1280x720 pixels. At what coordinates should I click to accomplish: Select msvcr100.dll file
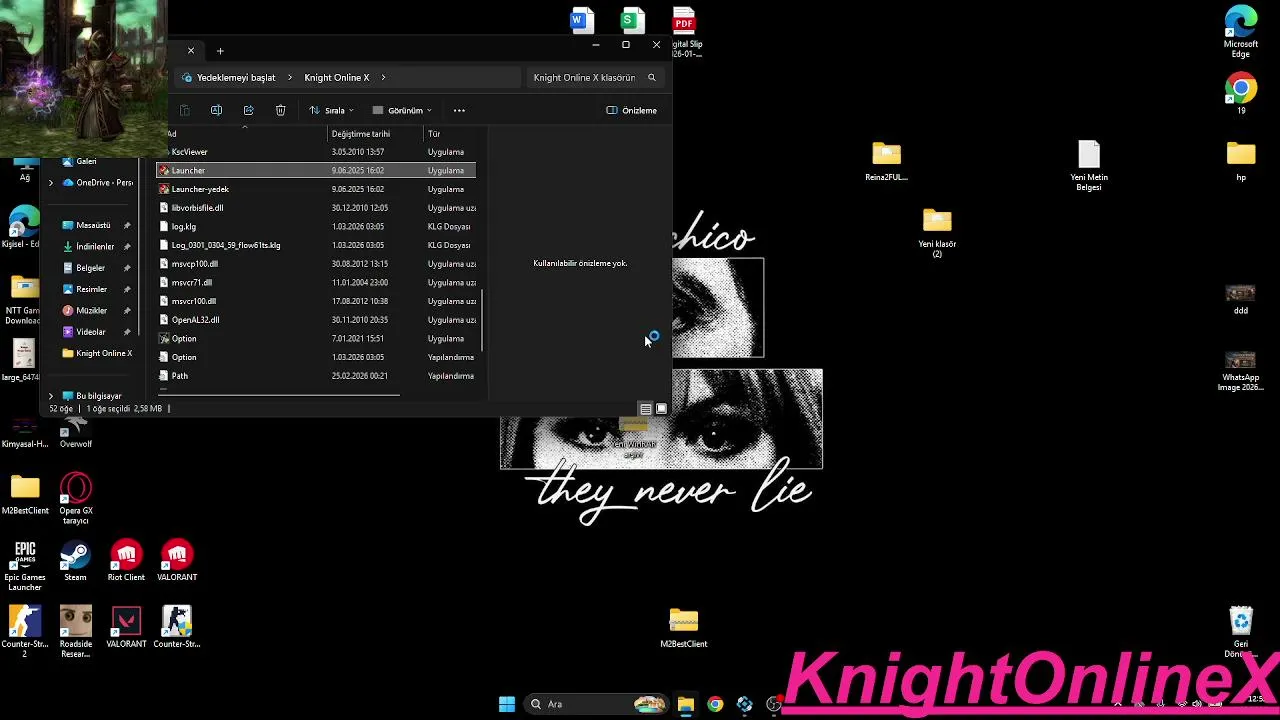316,301
